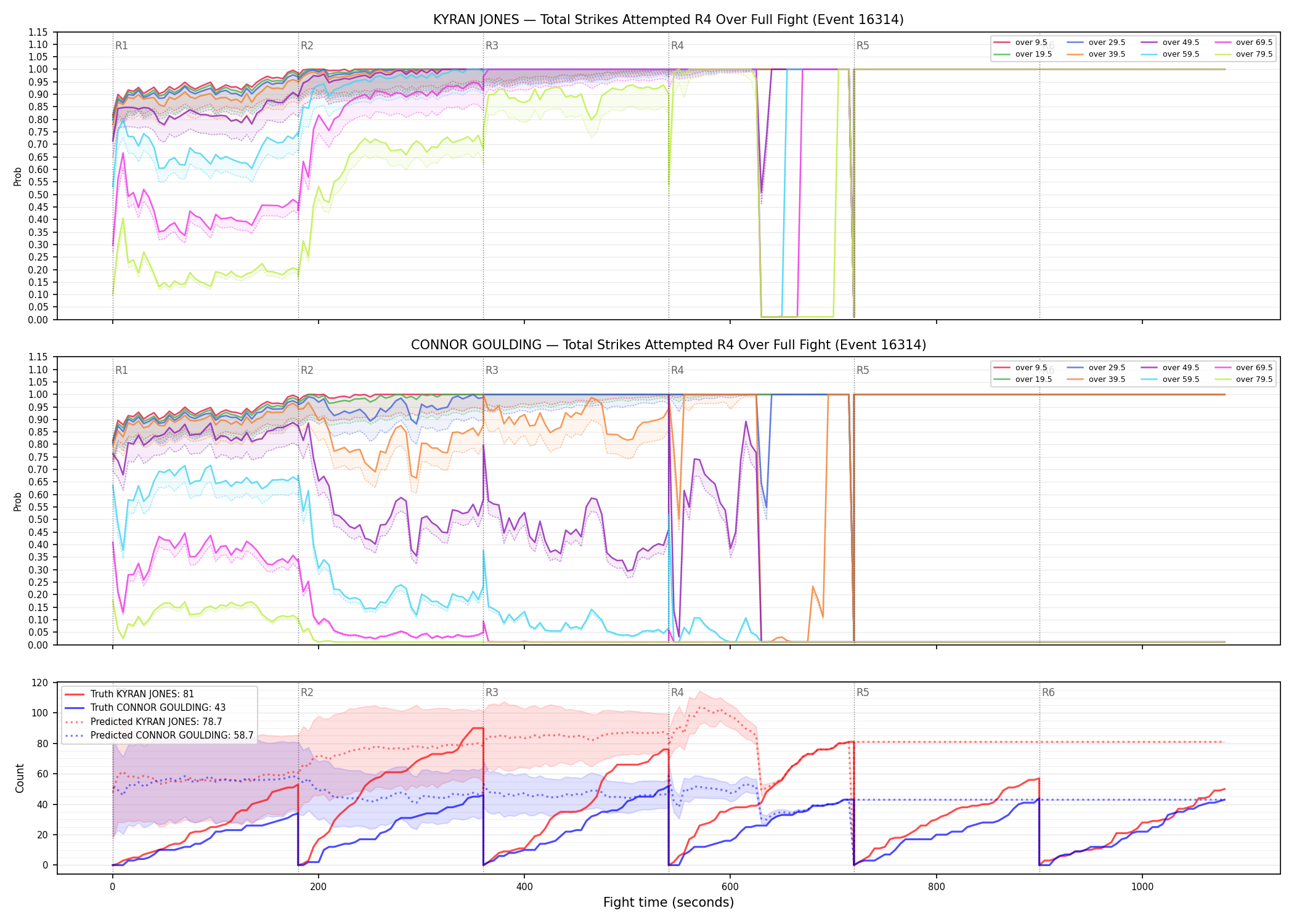
Task: Click the 1000 tick label on the x-axis
Action: (x=1142, y=886)
